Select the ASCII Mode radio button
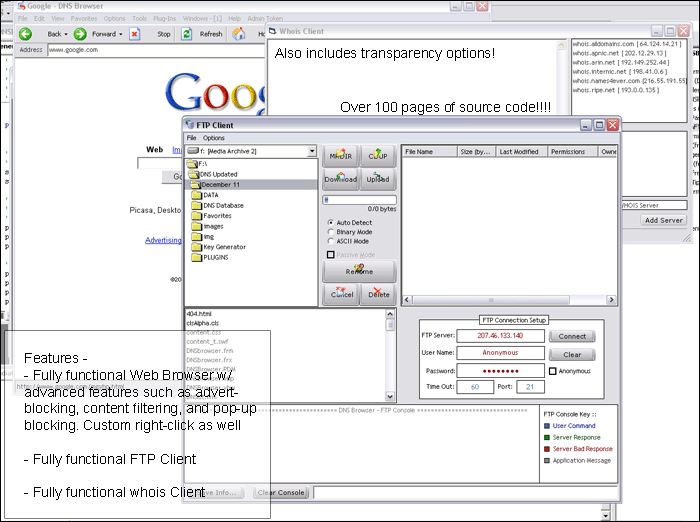This screenshot has height=522, width=700. (x=332, y=241)
